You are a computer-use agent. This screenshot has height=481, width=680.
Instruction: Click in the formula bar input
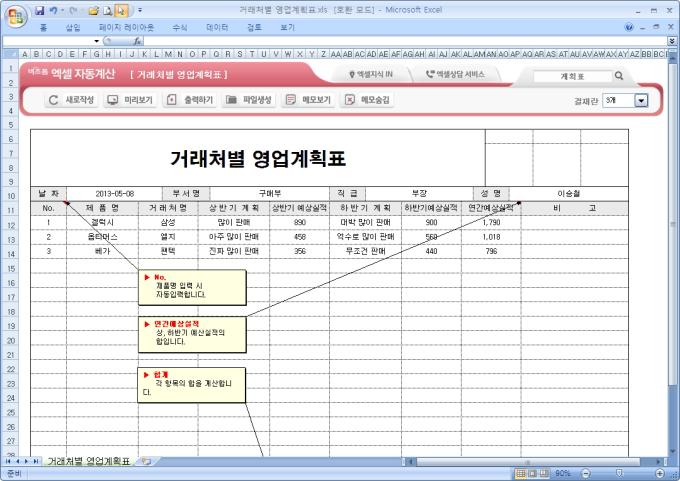(x=405, y=41)
